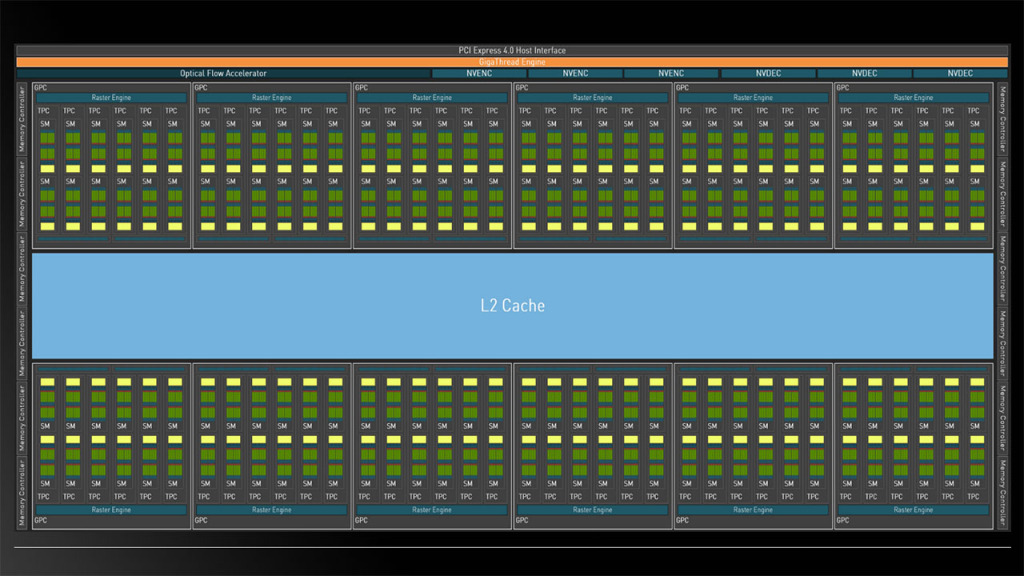Click the topmost Memory Controller on right edge
This screenshot has height=576, width=1024.
click(x=1003, y=118)
